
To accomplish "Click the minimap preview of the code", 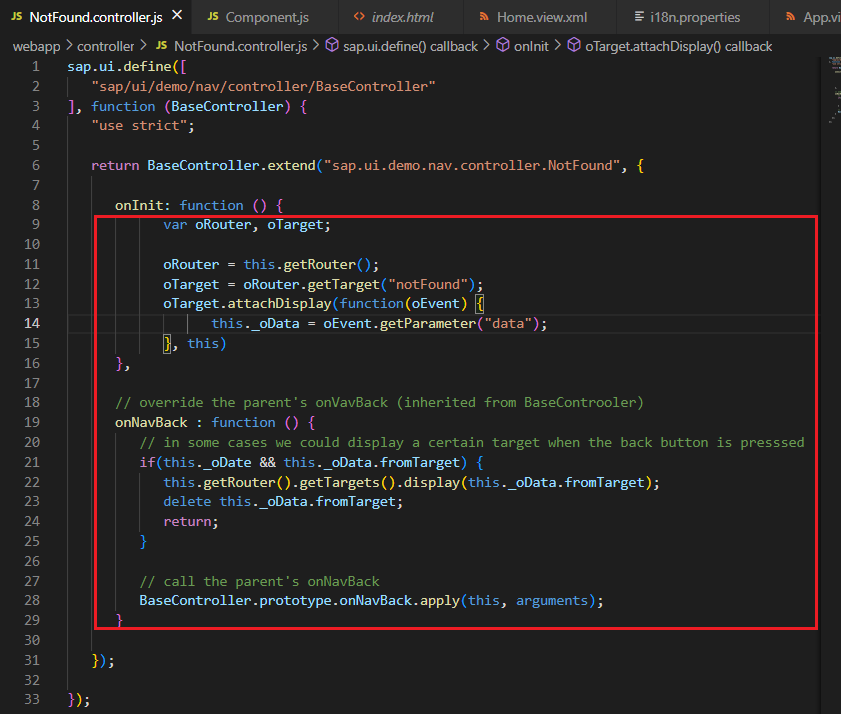I will pyautogui.click(x=834, y=90).
